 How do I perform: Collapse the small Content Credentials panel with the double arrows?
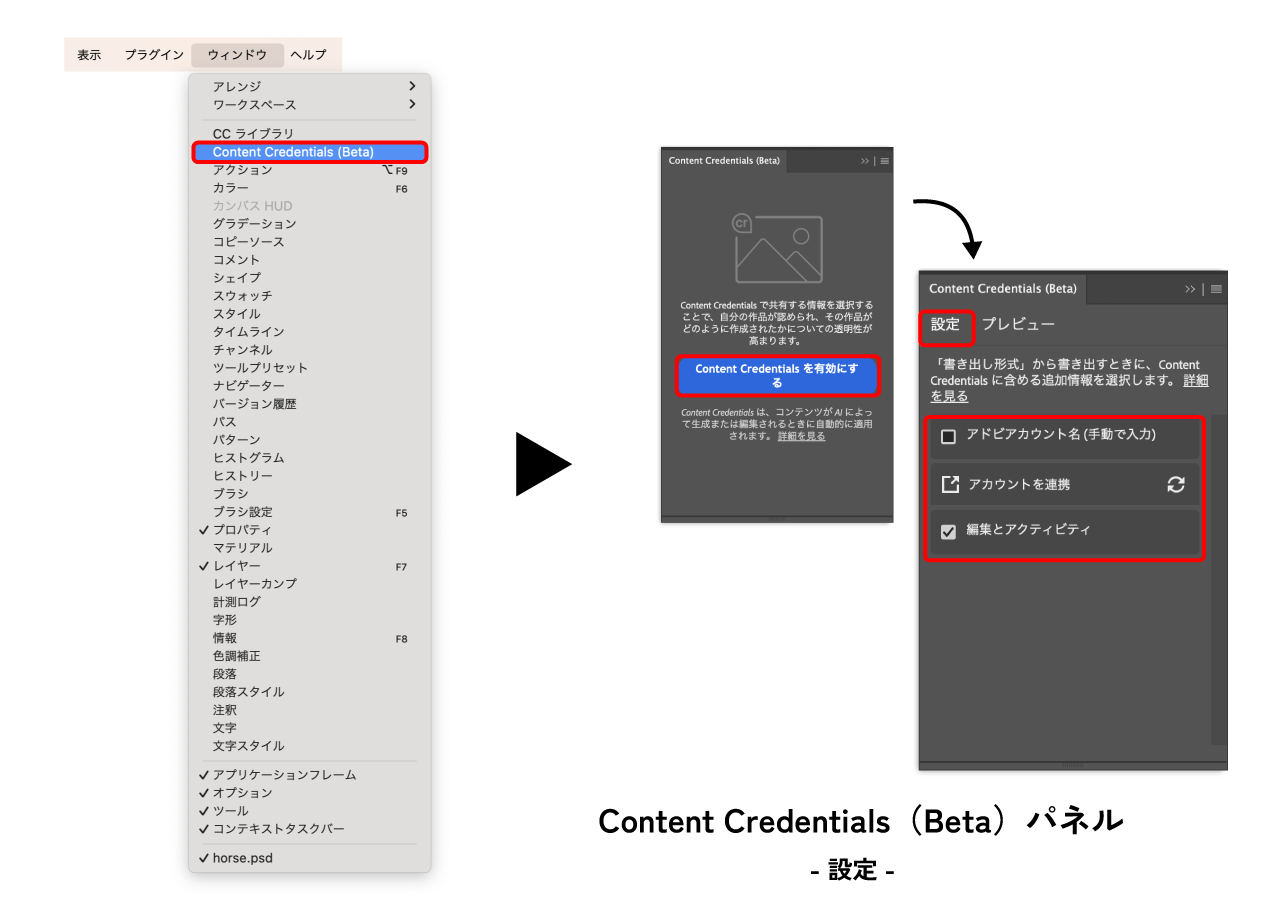coord(865,161)
